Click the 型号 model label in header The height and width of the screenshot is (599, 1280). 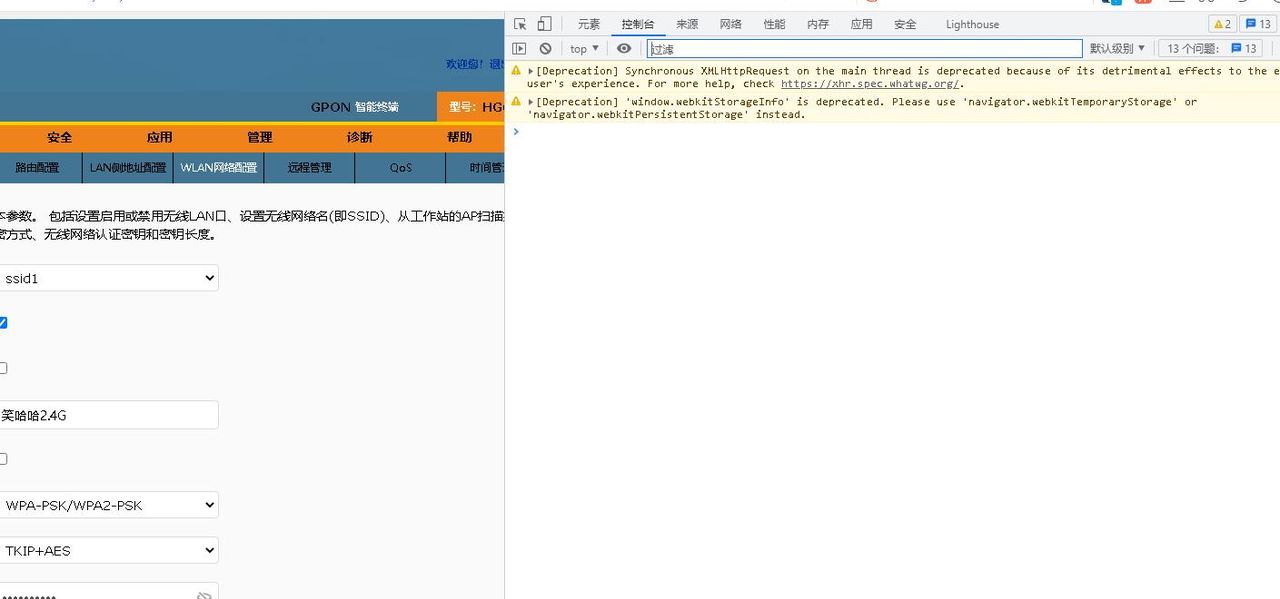tap(463, 107)
